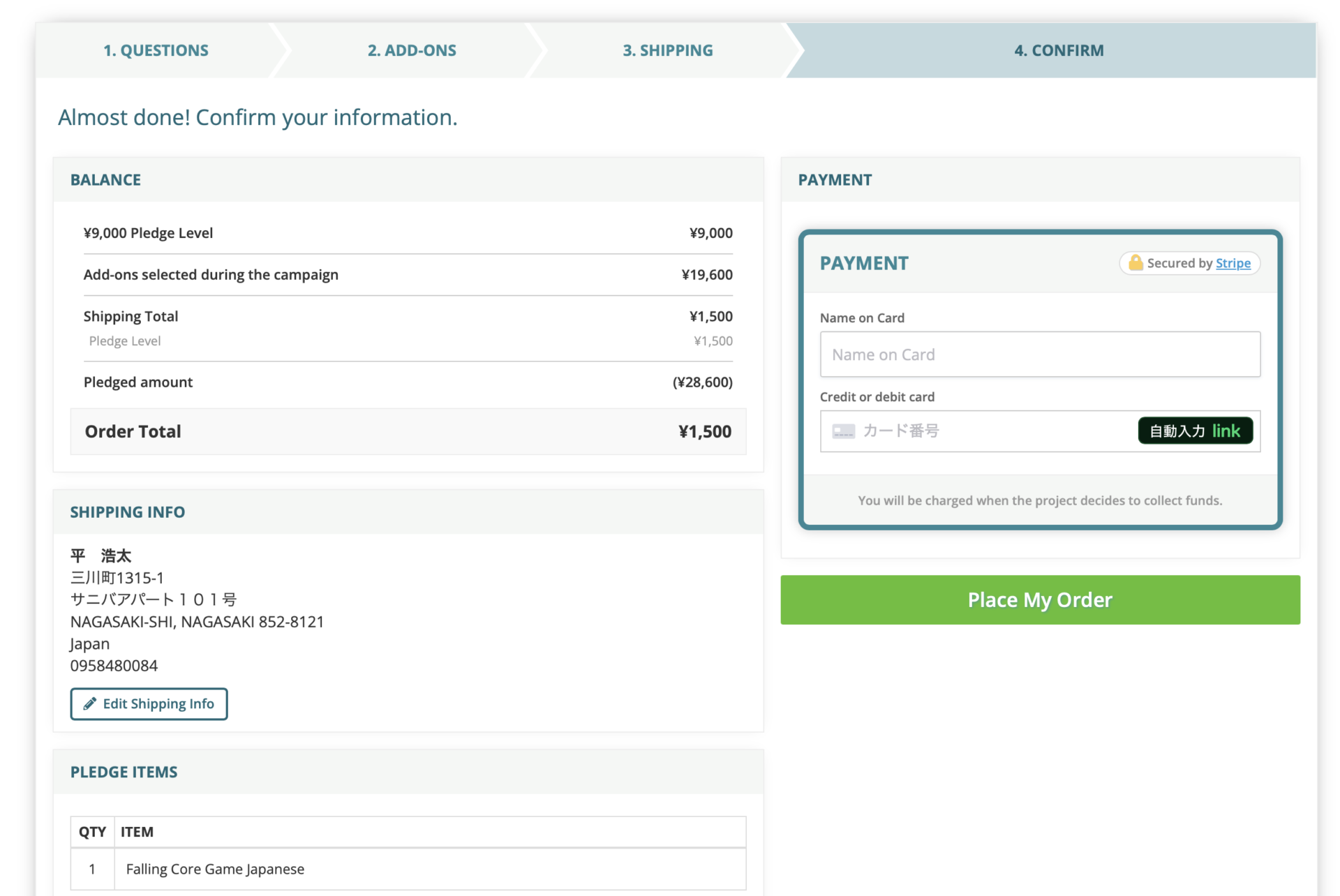Click the Shipping Total row

pyautogui.click(x=408, y=317)
